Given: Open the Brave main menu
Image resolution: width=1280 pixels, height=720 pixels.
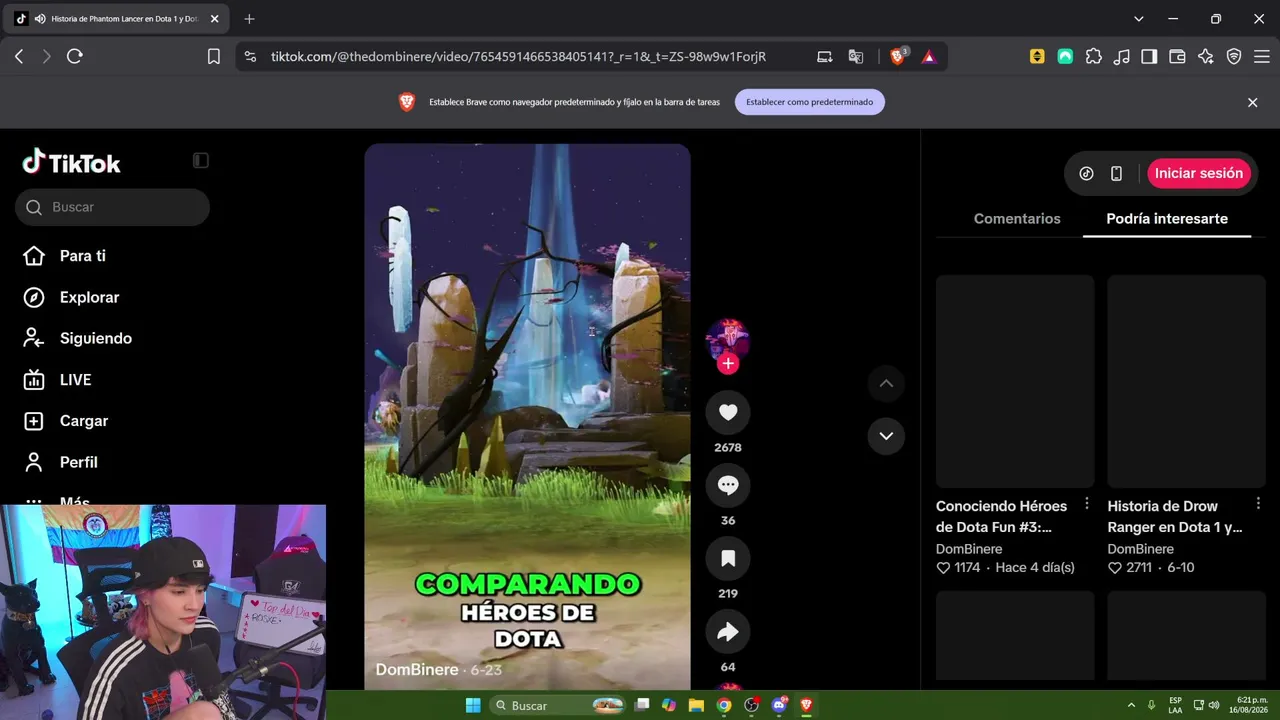Looking at the screenshot, I should 1261,57.
